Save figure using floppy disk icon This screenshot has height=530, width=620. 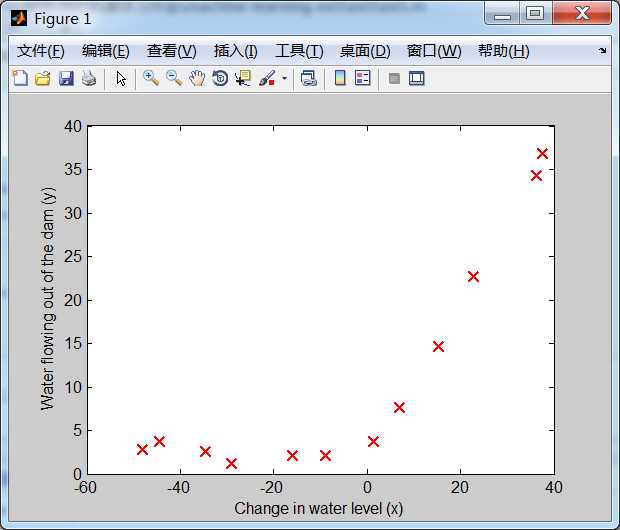pyautogui.click(x=66, y=78)
